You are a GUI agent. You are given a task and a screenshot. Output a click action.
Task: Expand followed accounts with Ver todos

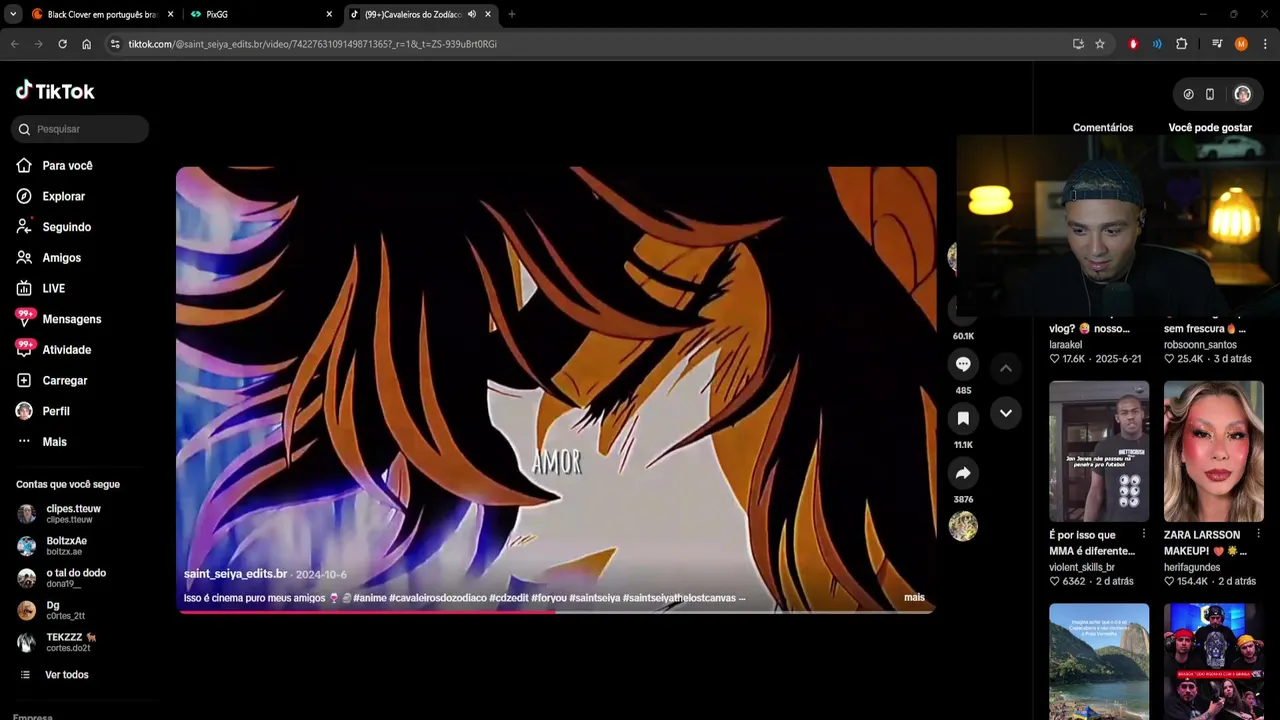point(55,675)
